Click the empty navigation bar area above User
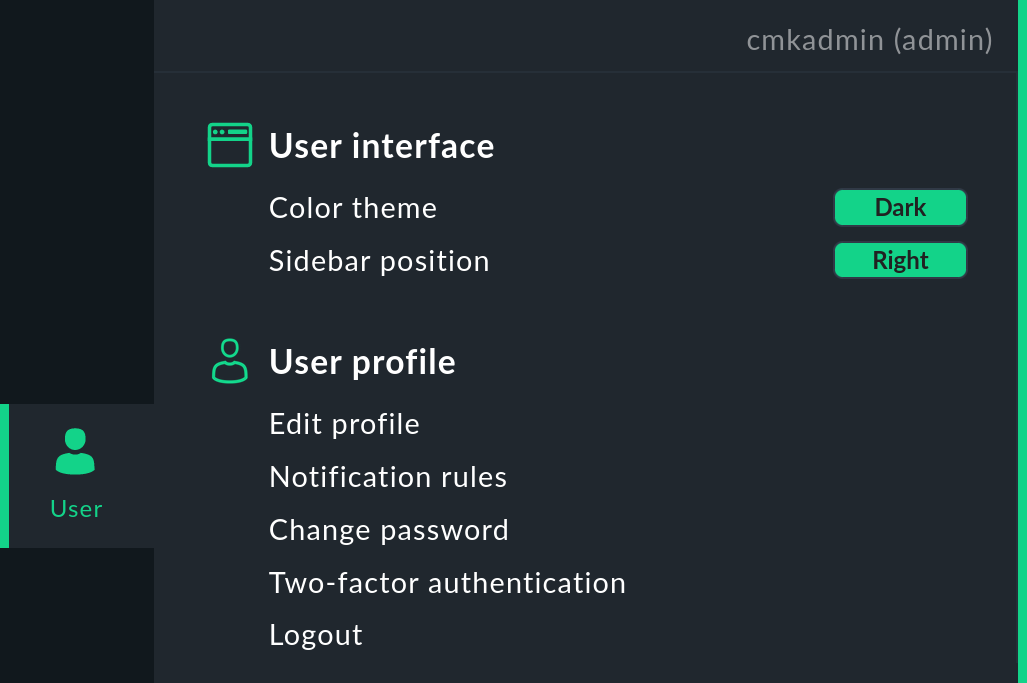The image size is (1027, 683). pyautogui.click(x=76, y=200)
